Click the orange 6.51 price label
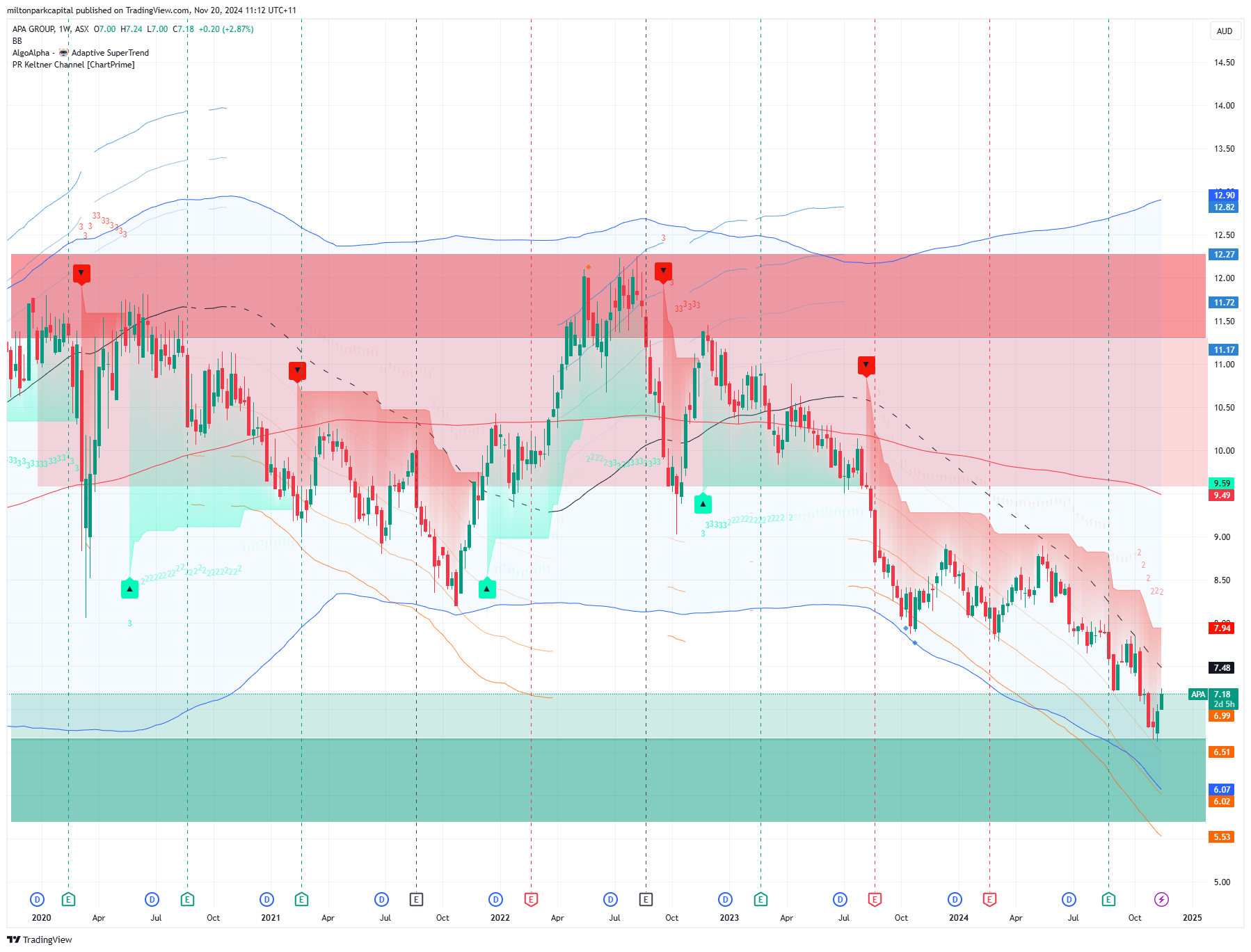This screenshot has width=1251, height=952. tap(1222, 752)
